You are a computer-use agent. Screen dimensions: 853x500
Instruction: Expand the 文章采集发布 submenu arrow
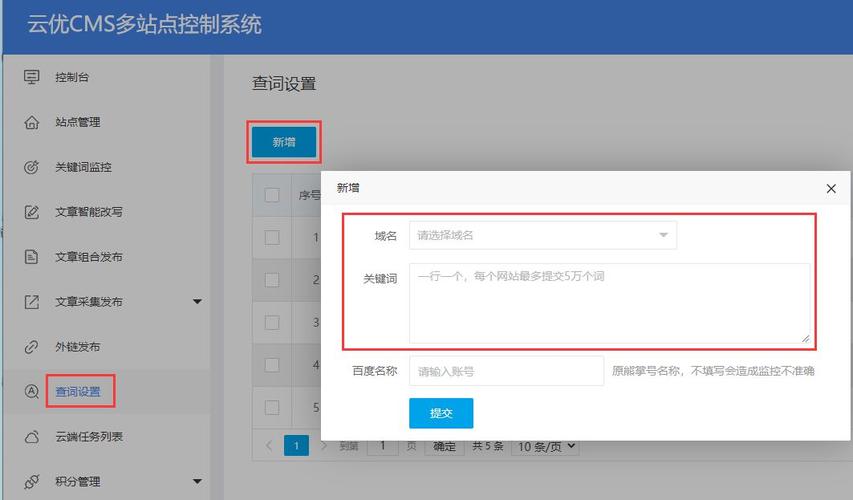pyautogui.click(x=197, y=301)
